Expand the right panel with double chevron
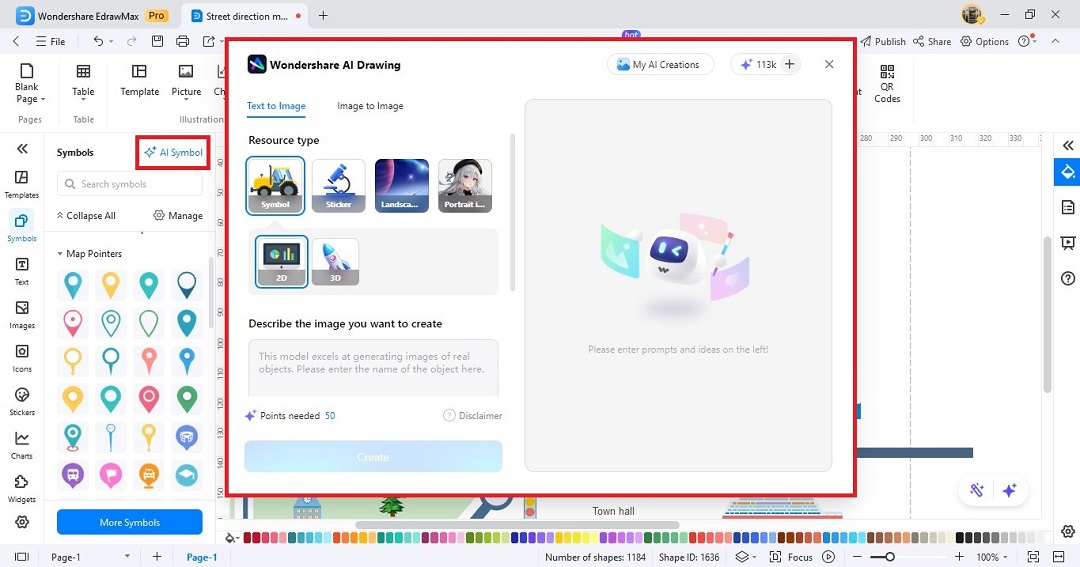Viewport: 1080px width, 567px height. [x=1068, y=145]
